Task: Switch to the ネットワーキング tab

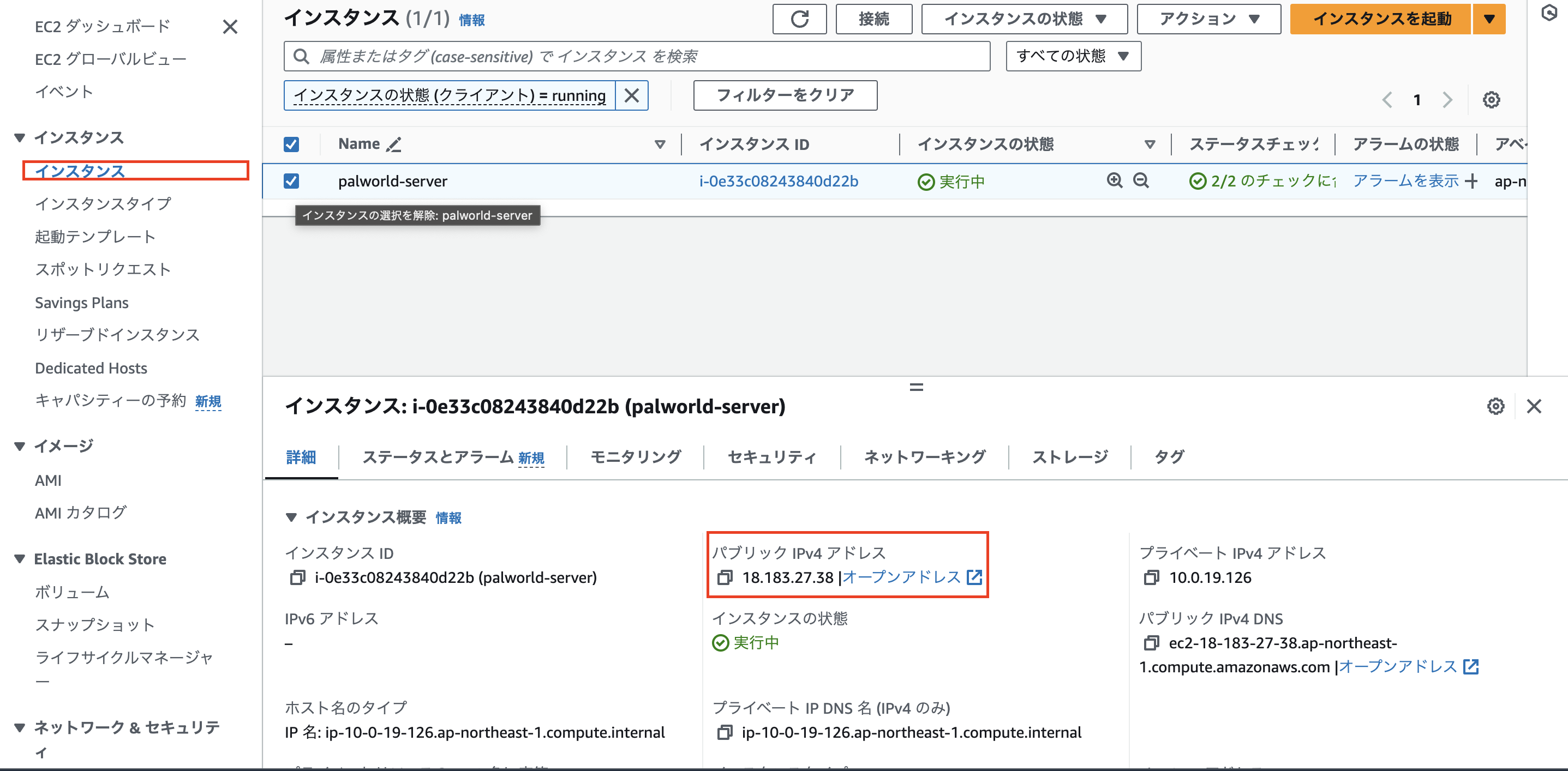Action: 924,457
